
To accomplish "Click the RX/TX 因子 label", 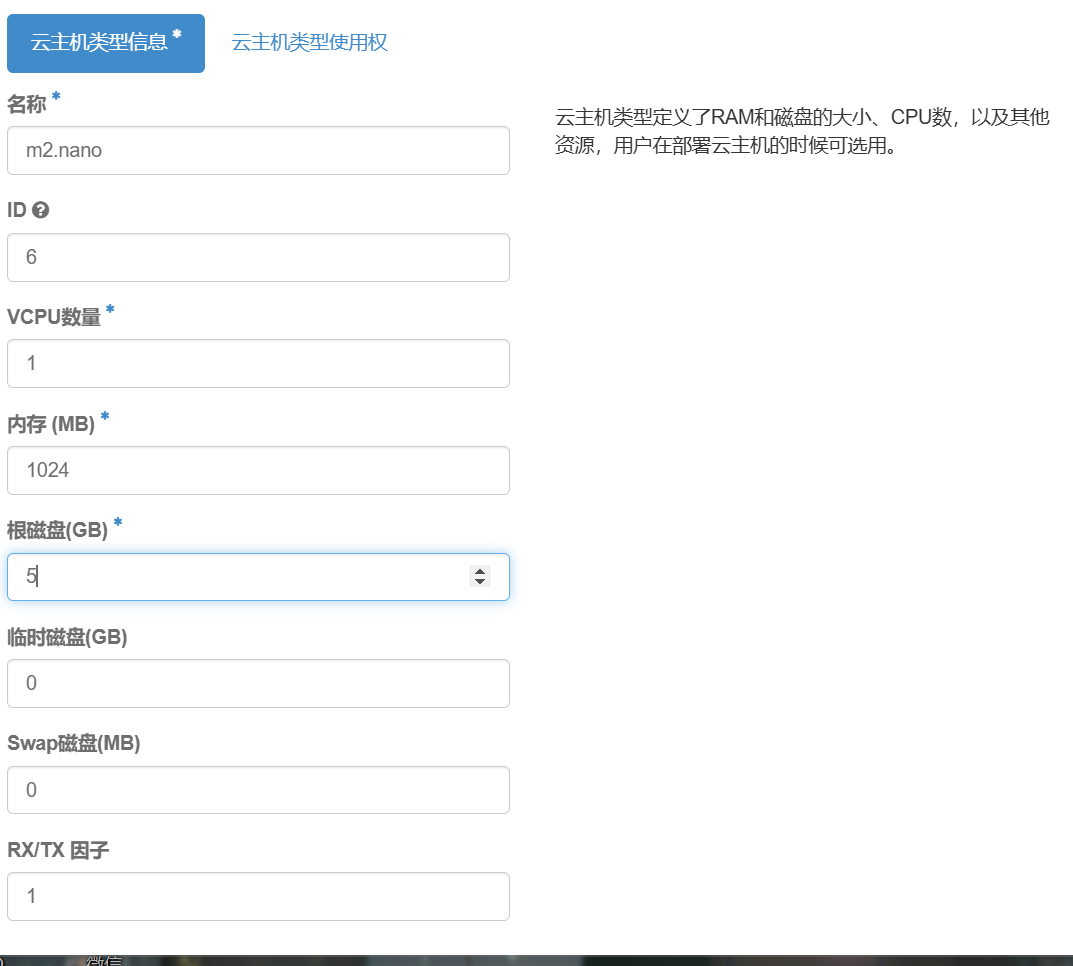I will coord(58,850).
